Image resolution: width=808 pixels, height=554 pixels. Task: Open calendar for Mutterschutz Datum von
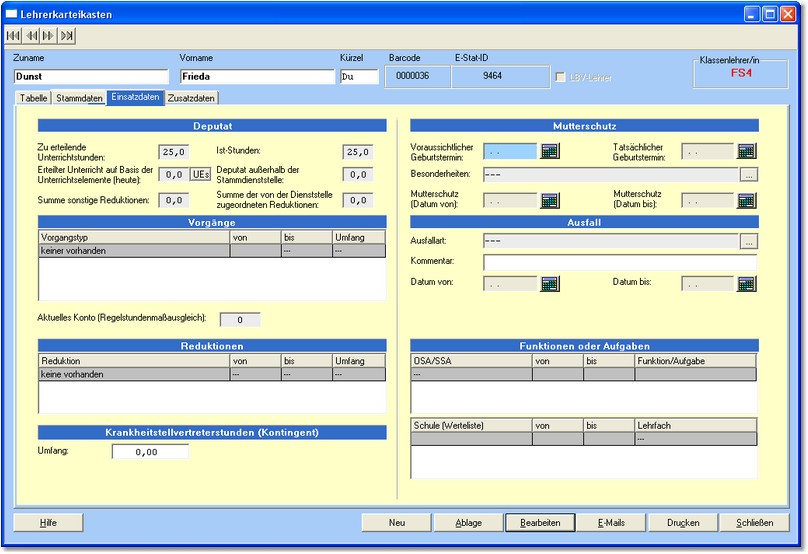pos(550,200)
